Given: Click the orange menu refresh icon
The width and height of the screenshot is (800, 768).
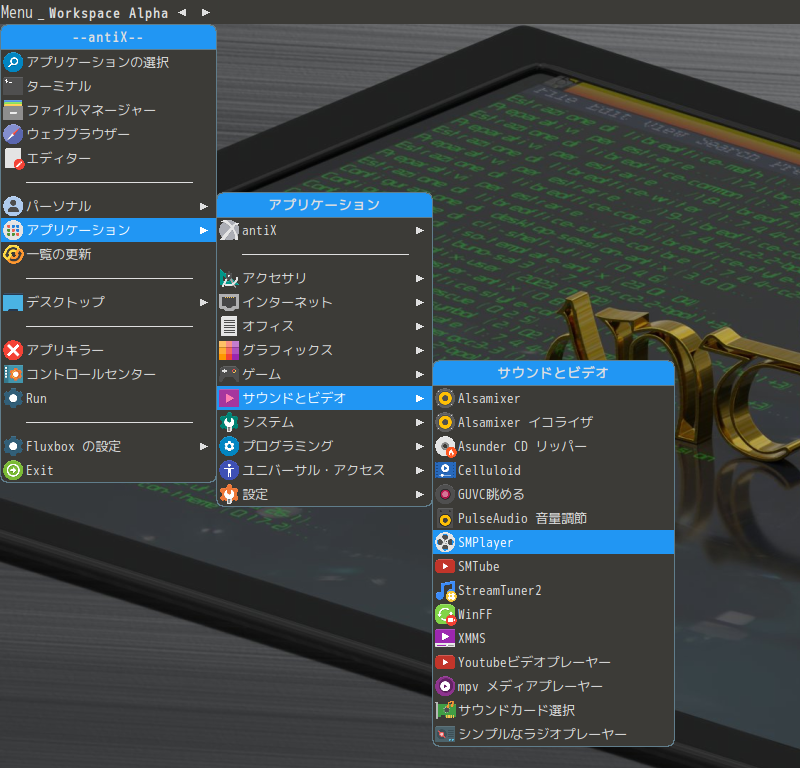Looking at the screenshot, I should [13, 254].
